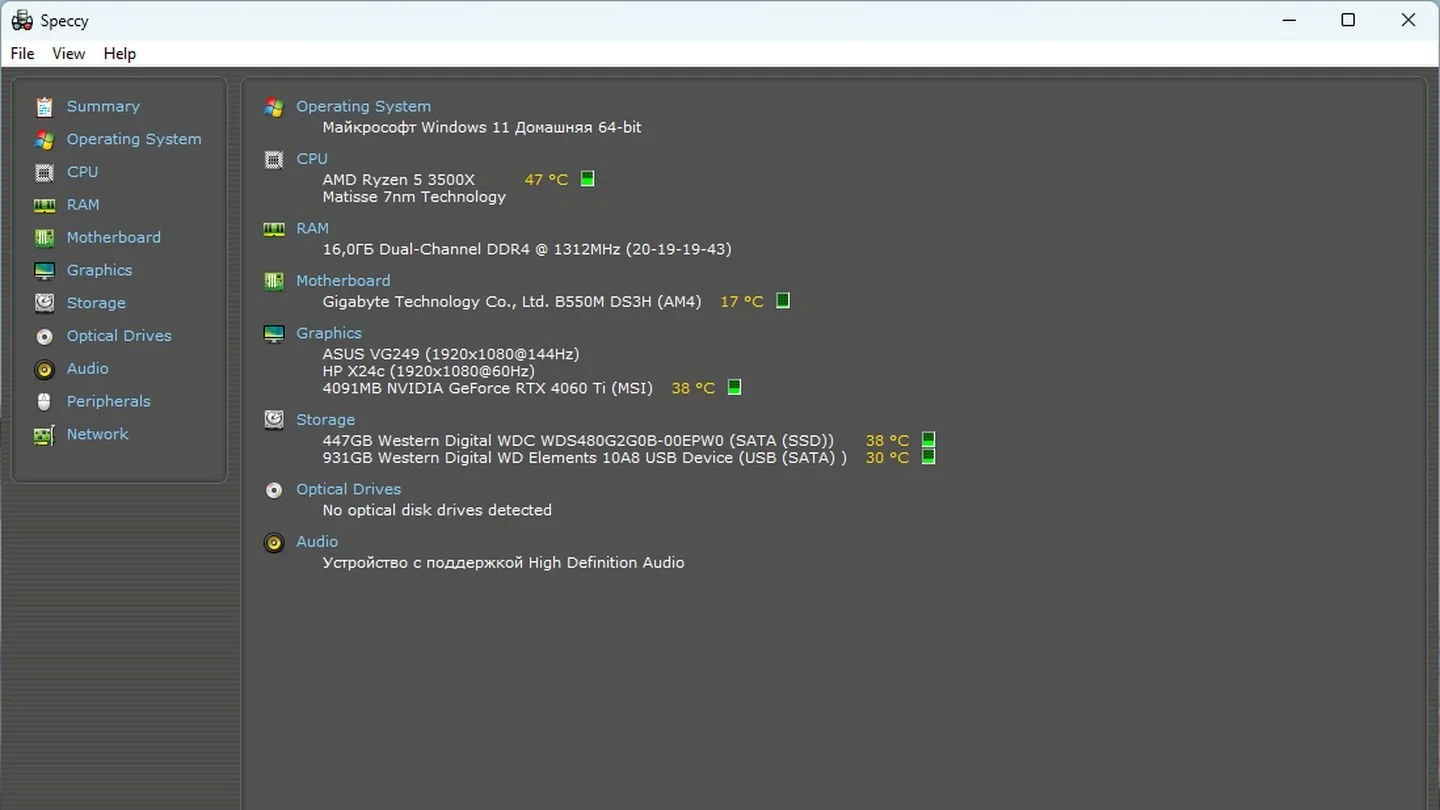Open the Motherboard icon in sidebar
The image size is (1440, 810).
(44, 237)
